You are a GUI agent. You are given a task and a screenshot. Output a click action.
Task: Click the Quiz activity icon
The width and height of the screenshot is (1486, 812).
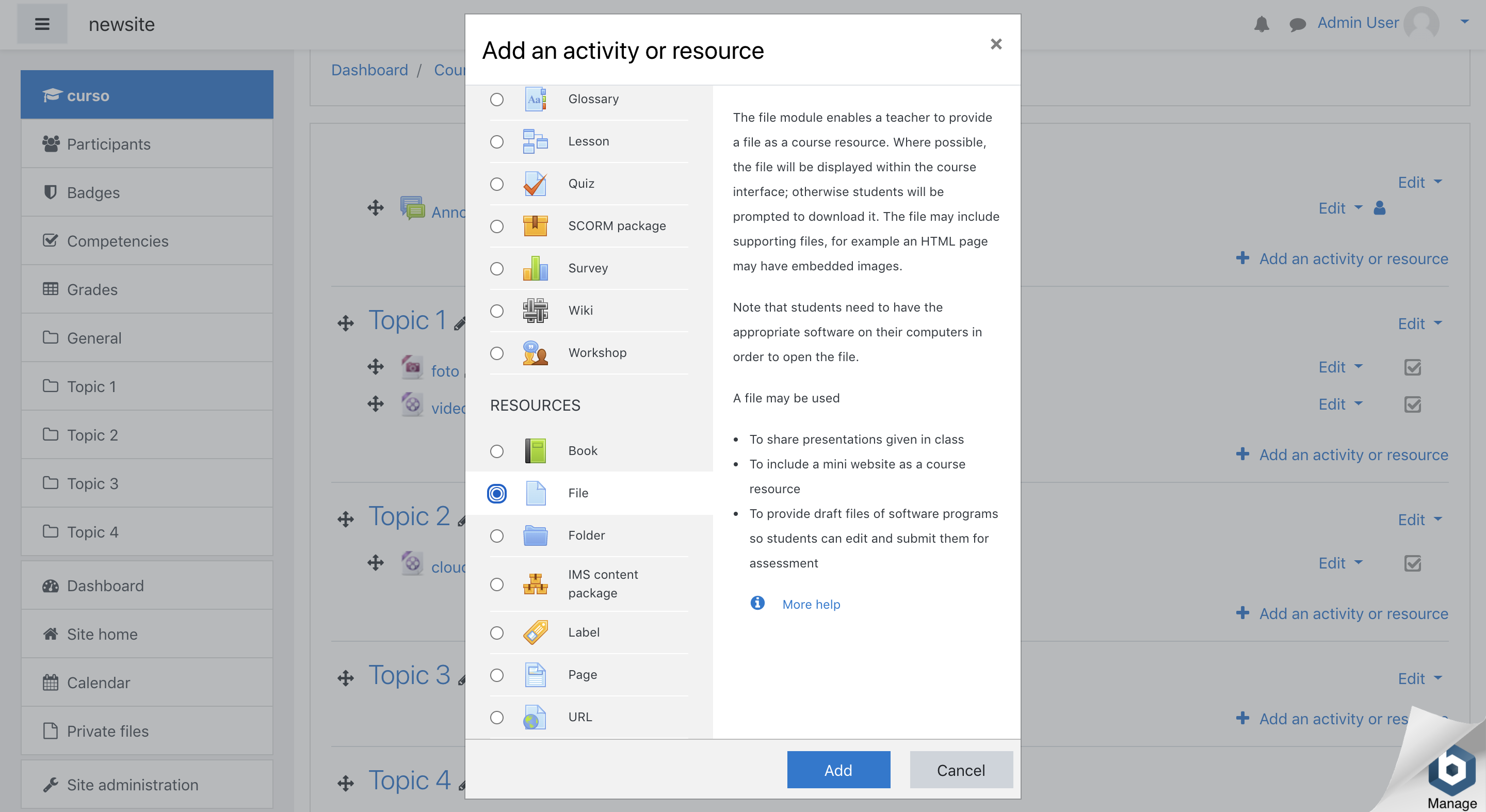(535, 184)
